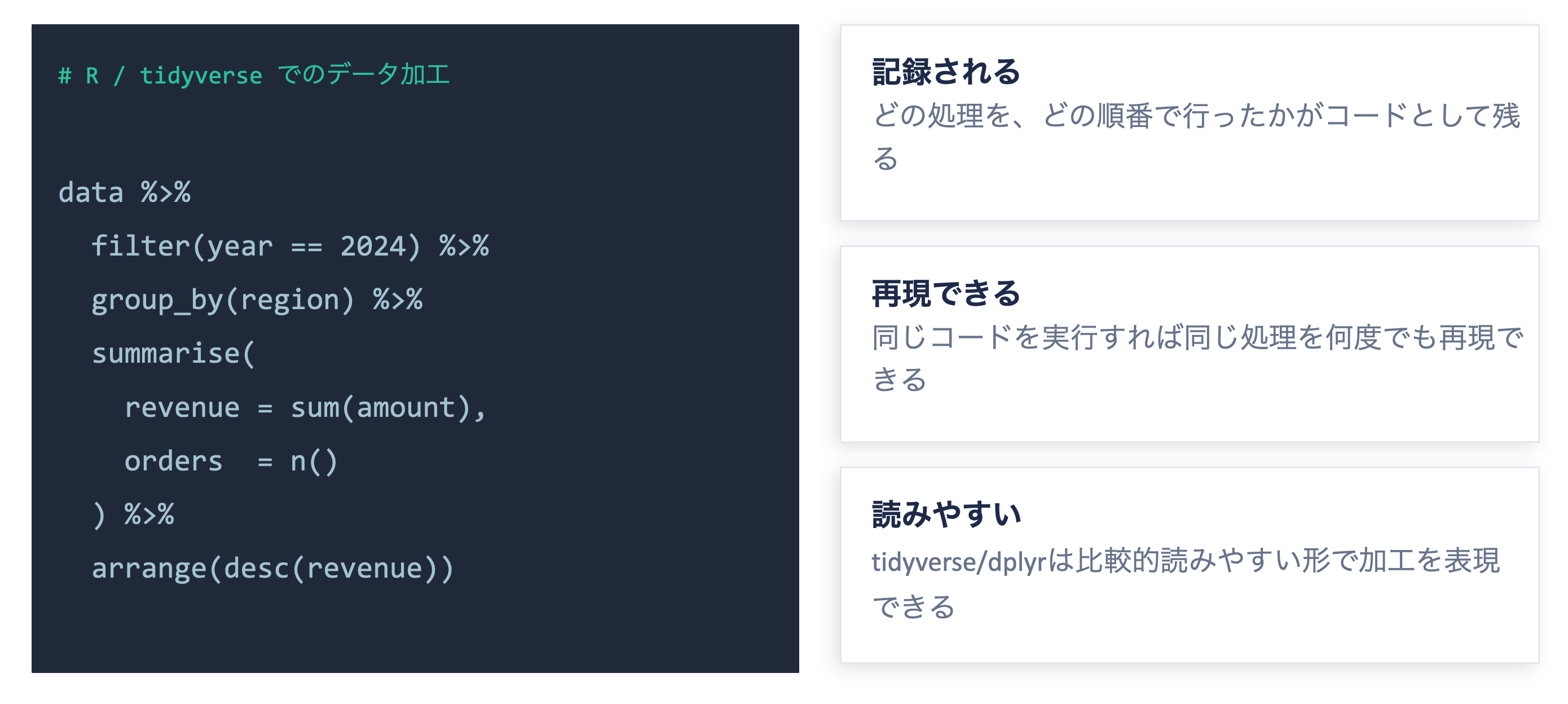Click the group_by(region) code line

(257, 300)
